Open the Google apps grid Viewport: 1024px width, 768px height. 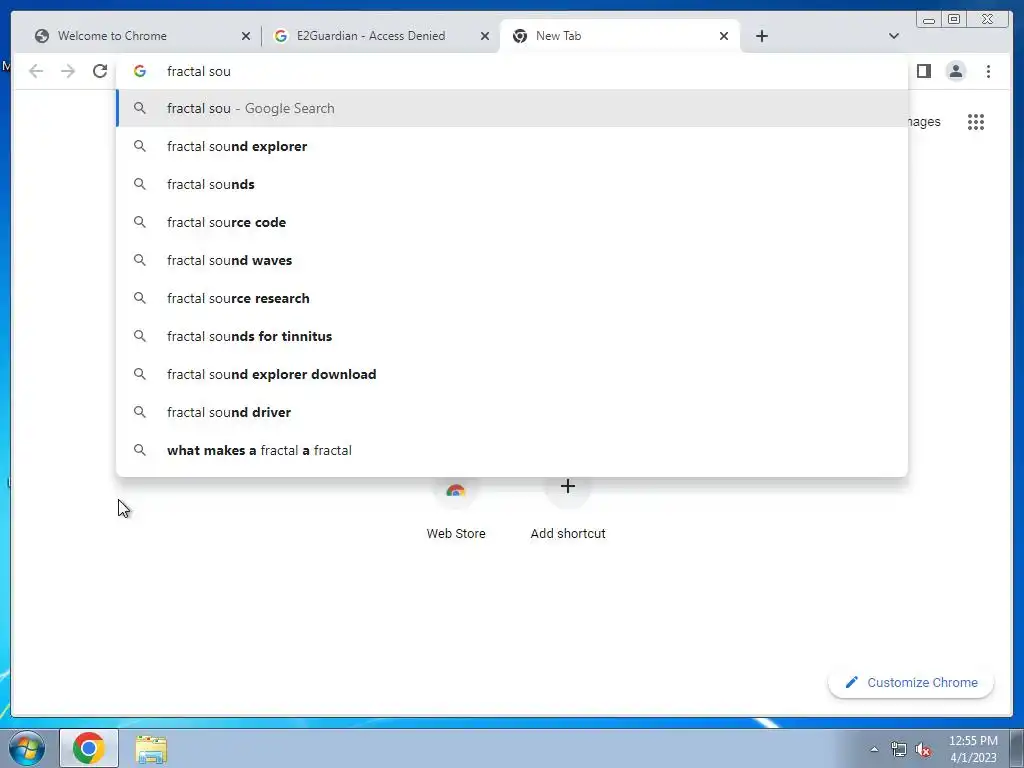[976, 122]
